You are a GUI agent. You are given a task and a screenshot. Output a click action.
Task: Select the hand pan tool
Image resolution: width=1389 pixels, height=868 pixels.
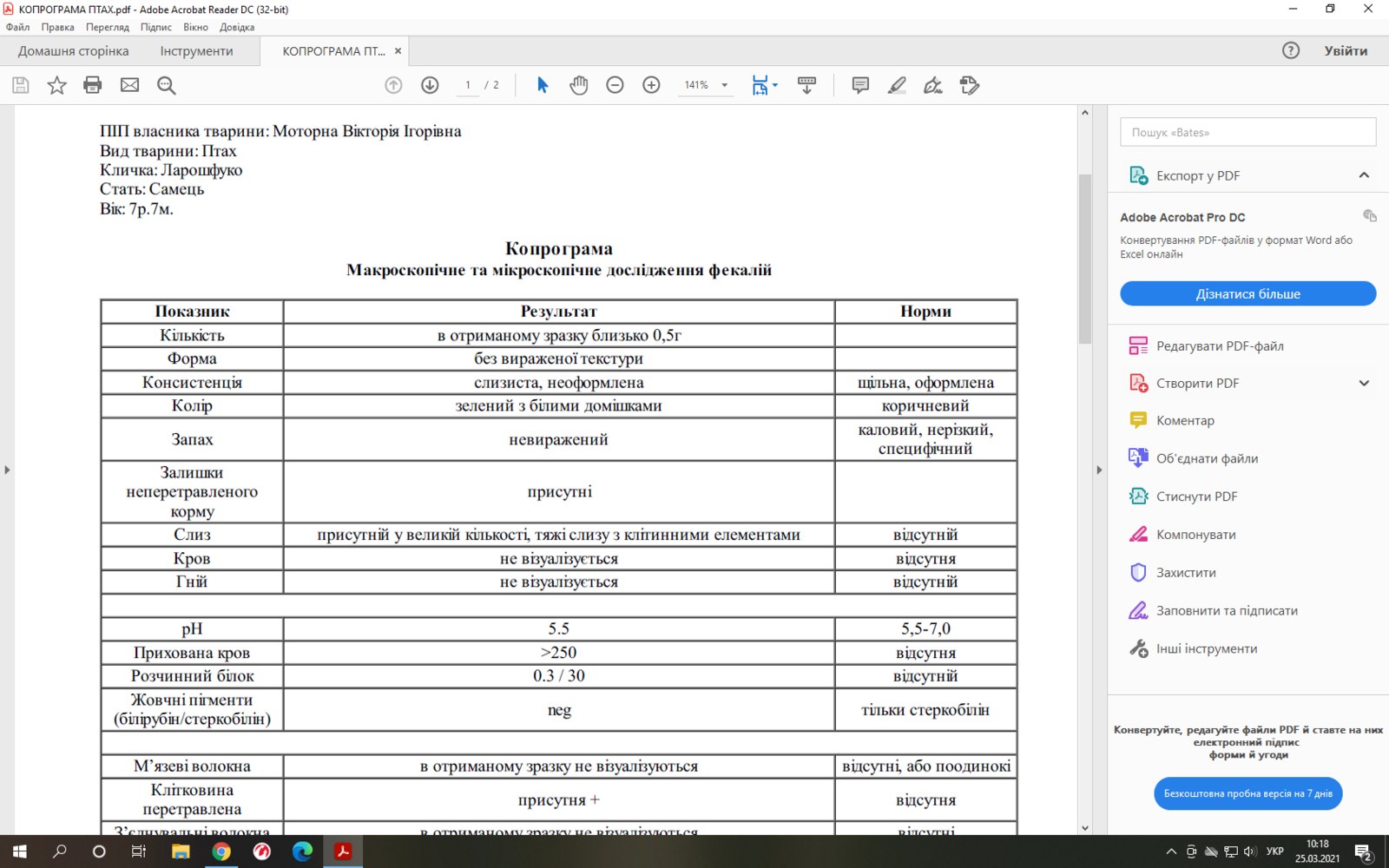click(x=578, y=85)
